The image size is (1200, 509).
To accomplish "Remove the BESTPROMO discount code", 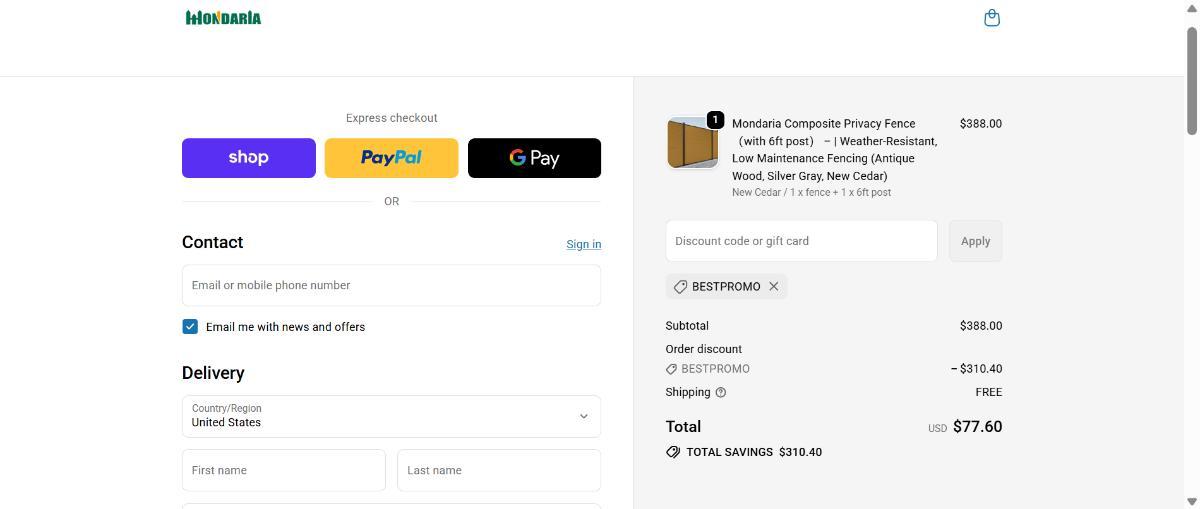I will (773, 287).
